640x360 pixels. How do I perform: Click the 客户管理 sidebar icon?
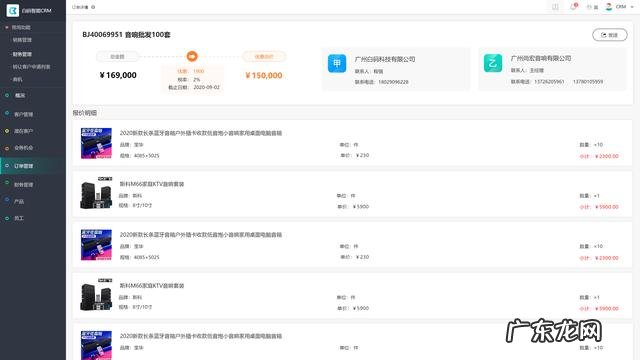click(7, 113)
